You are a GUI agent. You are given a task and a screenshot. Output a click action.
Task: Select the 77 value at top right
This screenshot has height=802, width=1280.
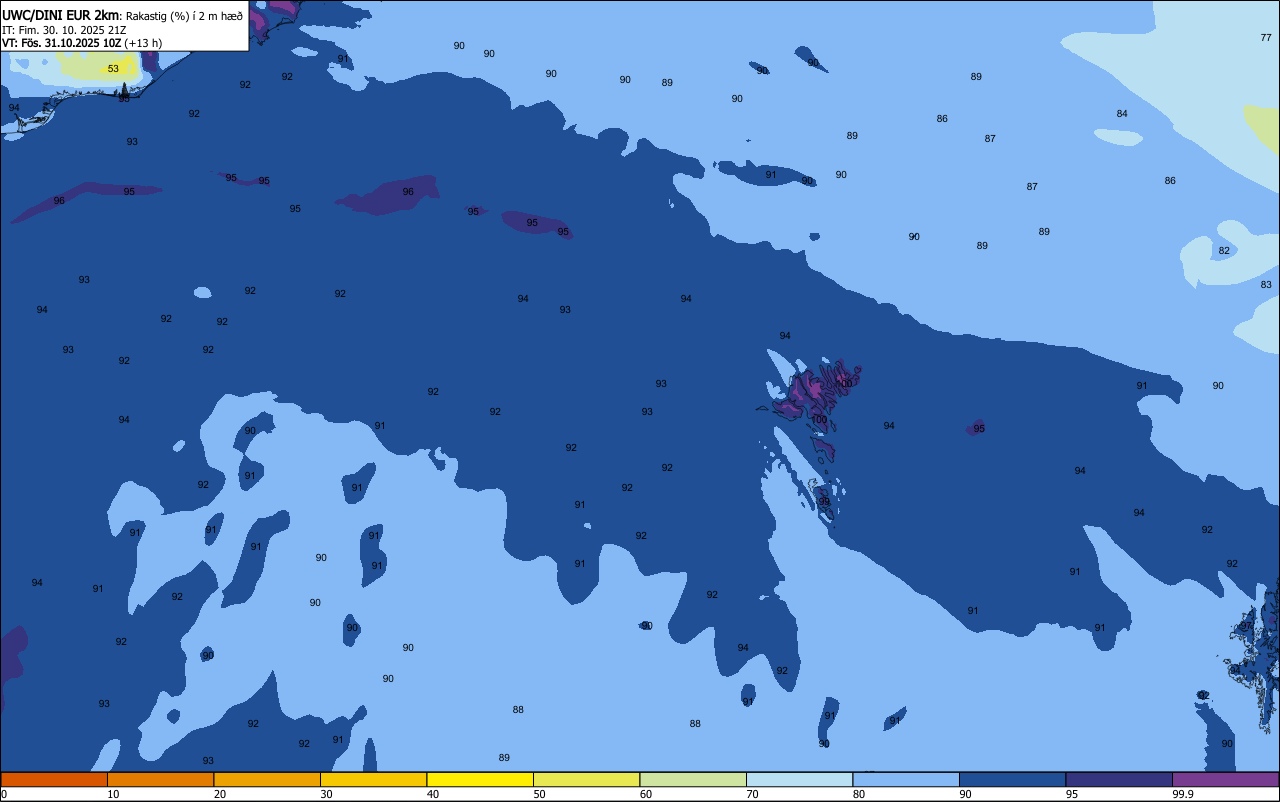click(x=1266, y=38)
